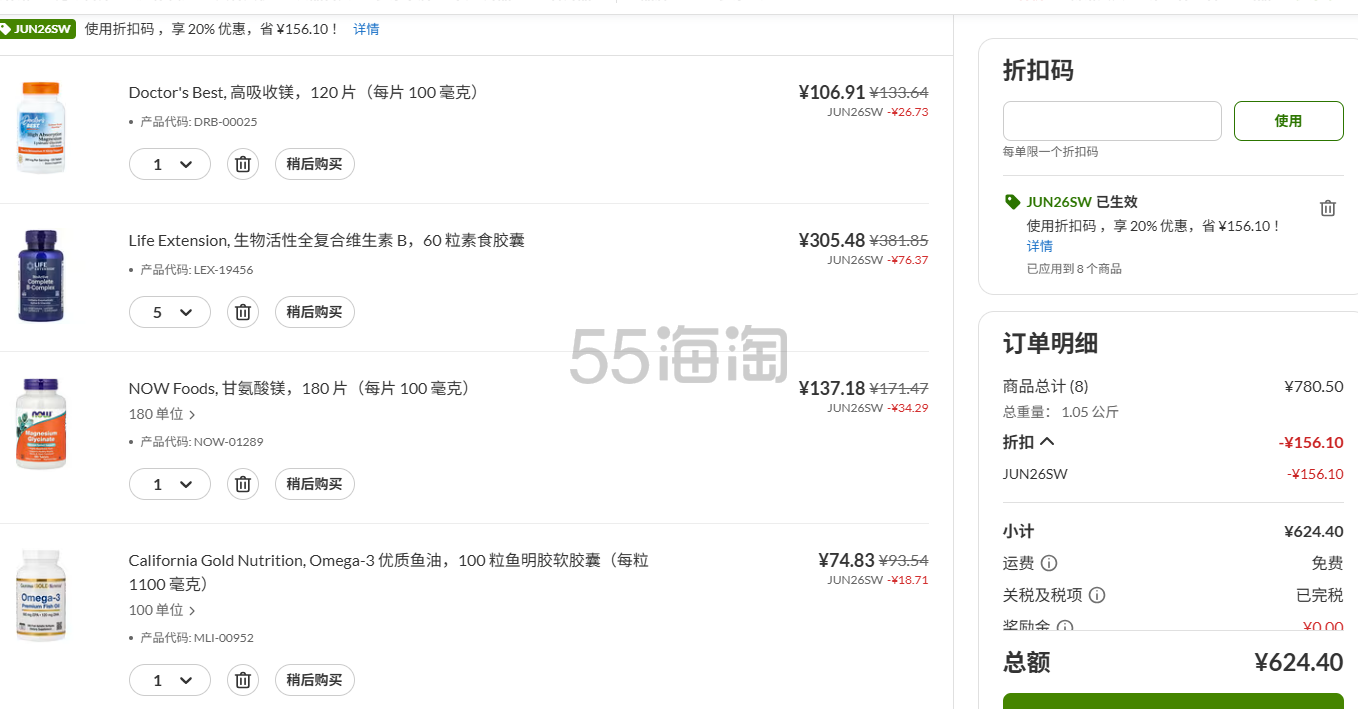Click the ¥305.48 discounted price
1358x709 pixels.
tap(832, 240)
